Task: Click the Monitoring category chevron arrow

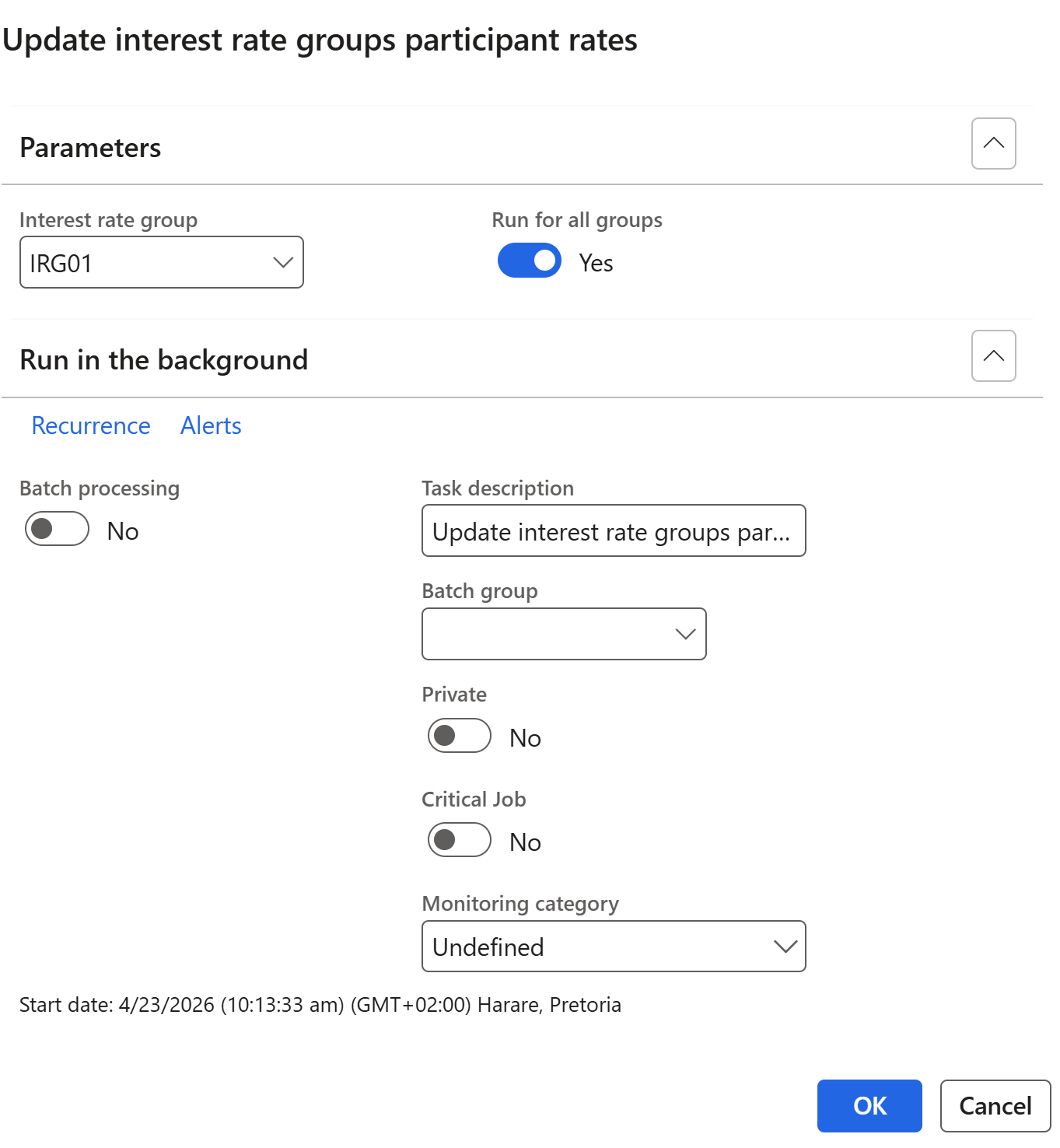Action: [x=785, y=947]
